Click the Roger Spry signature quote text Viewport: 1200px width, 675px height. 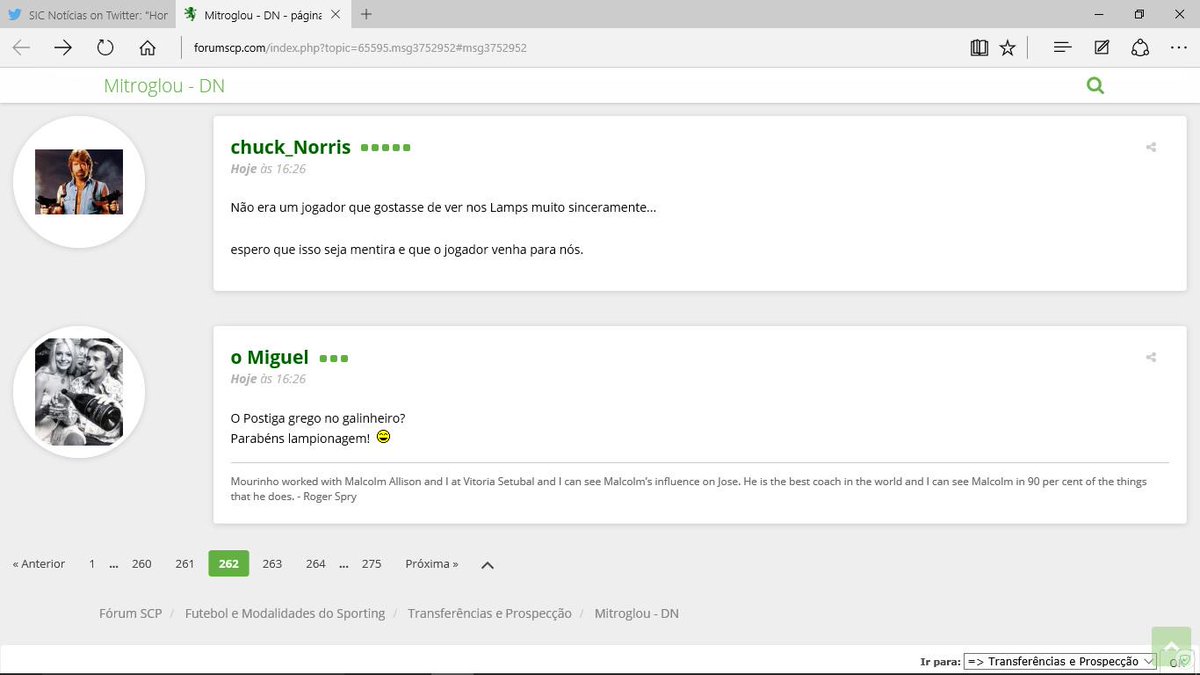(689, 489)
